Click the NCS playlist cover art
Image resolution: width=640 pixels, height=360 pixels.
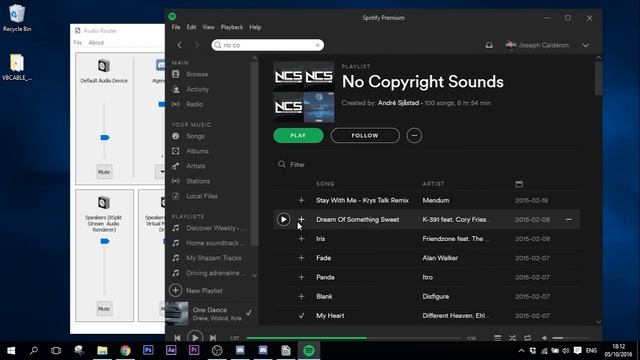point(304,92)
